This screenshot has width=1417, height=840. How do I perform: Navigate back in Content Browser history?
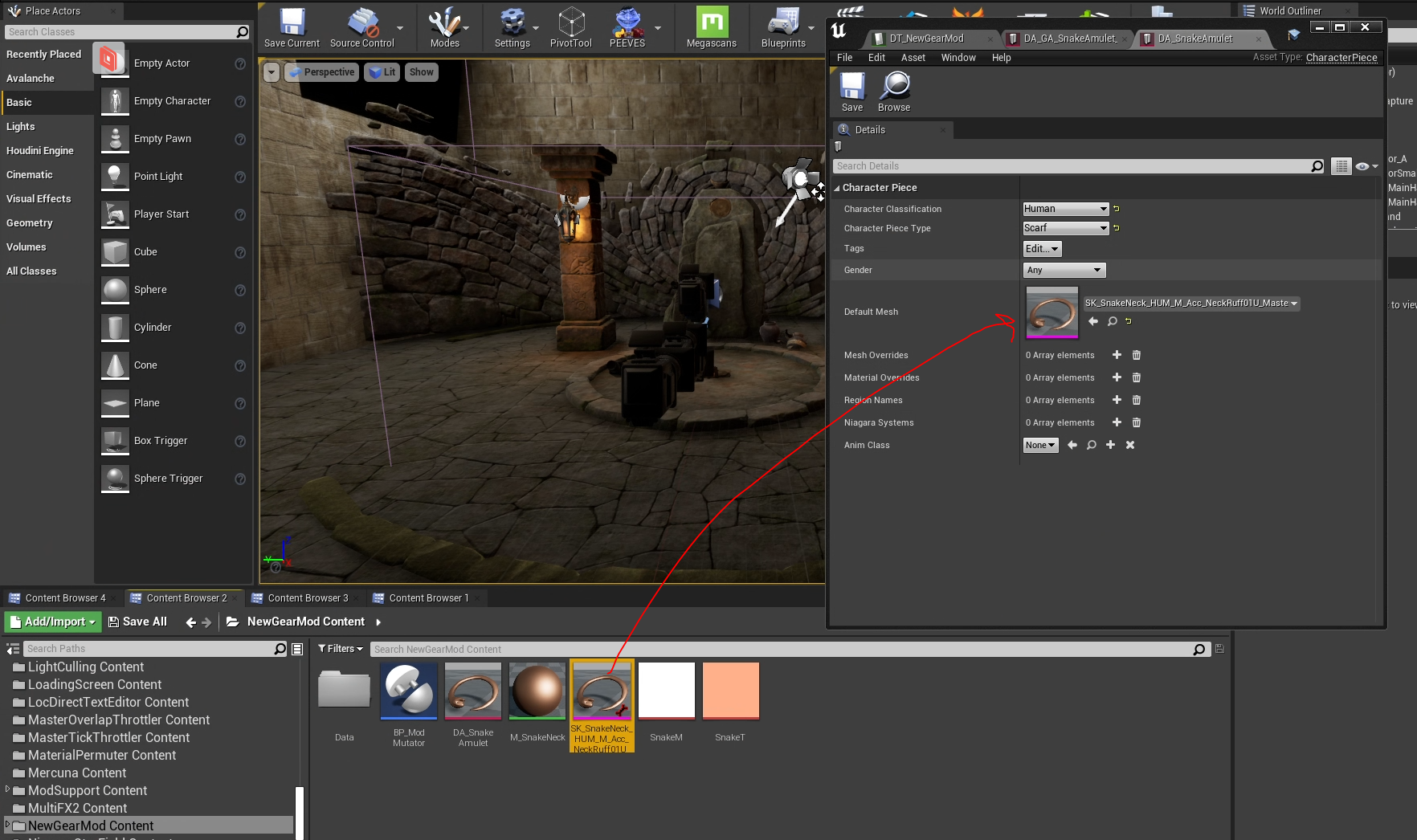190,622
